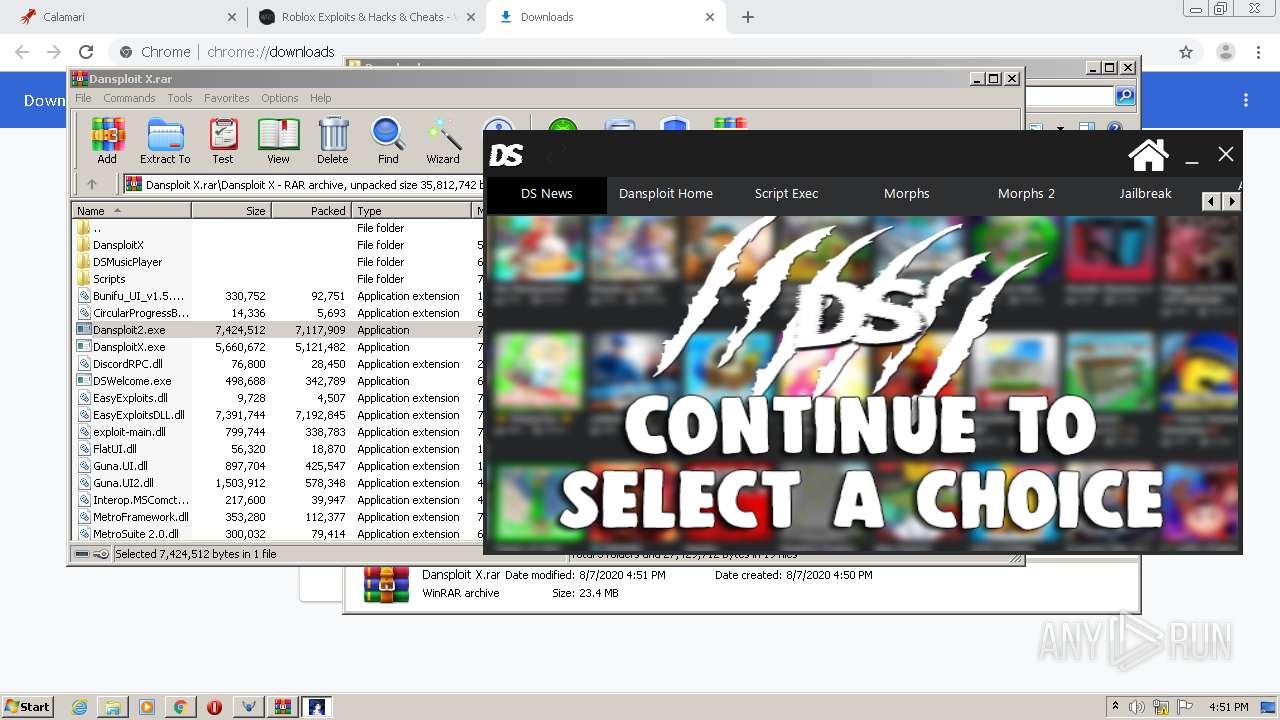1280x720 pixels.
Task: Open WinRAR File menu
Action: [x=83, y=98]
